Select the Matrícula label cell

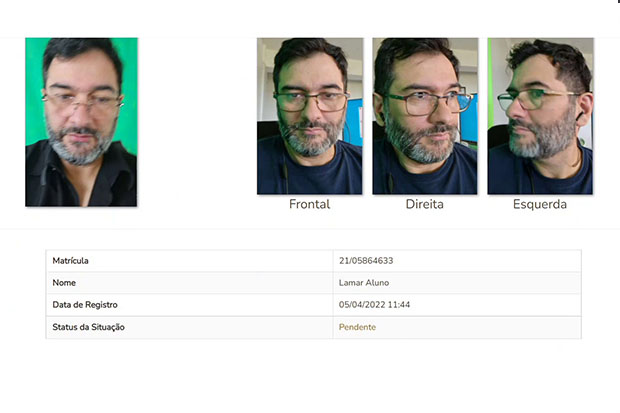pyautogui.click(x=189, y=261)
